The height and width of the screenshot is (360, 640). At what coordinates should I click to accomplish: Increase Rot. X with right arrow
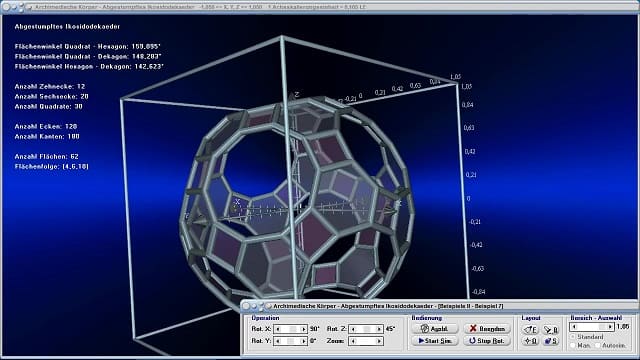(x=303, y=329)
